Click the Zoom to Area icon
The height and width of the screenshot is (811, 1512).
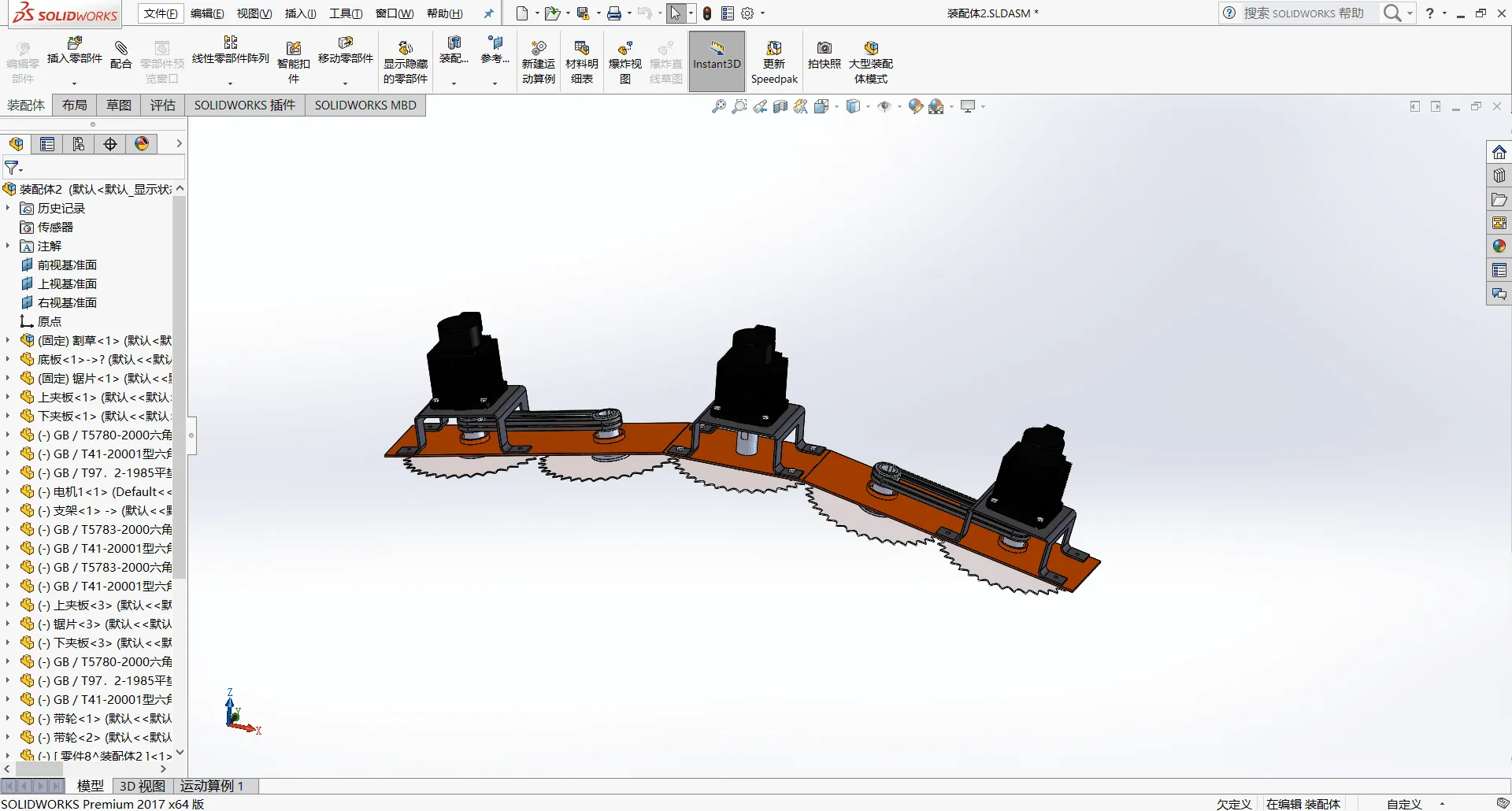[x=739, y=106]
